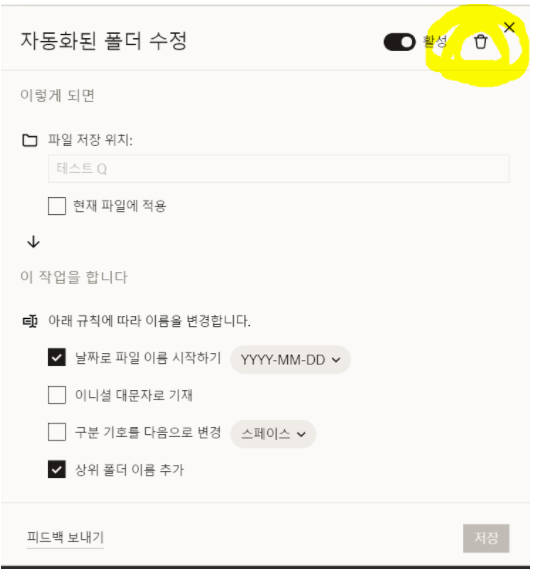Tick the 구분 기호를 다음으로 변경 checkbox
546x576 pixels.
57,432
